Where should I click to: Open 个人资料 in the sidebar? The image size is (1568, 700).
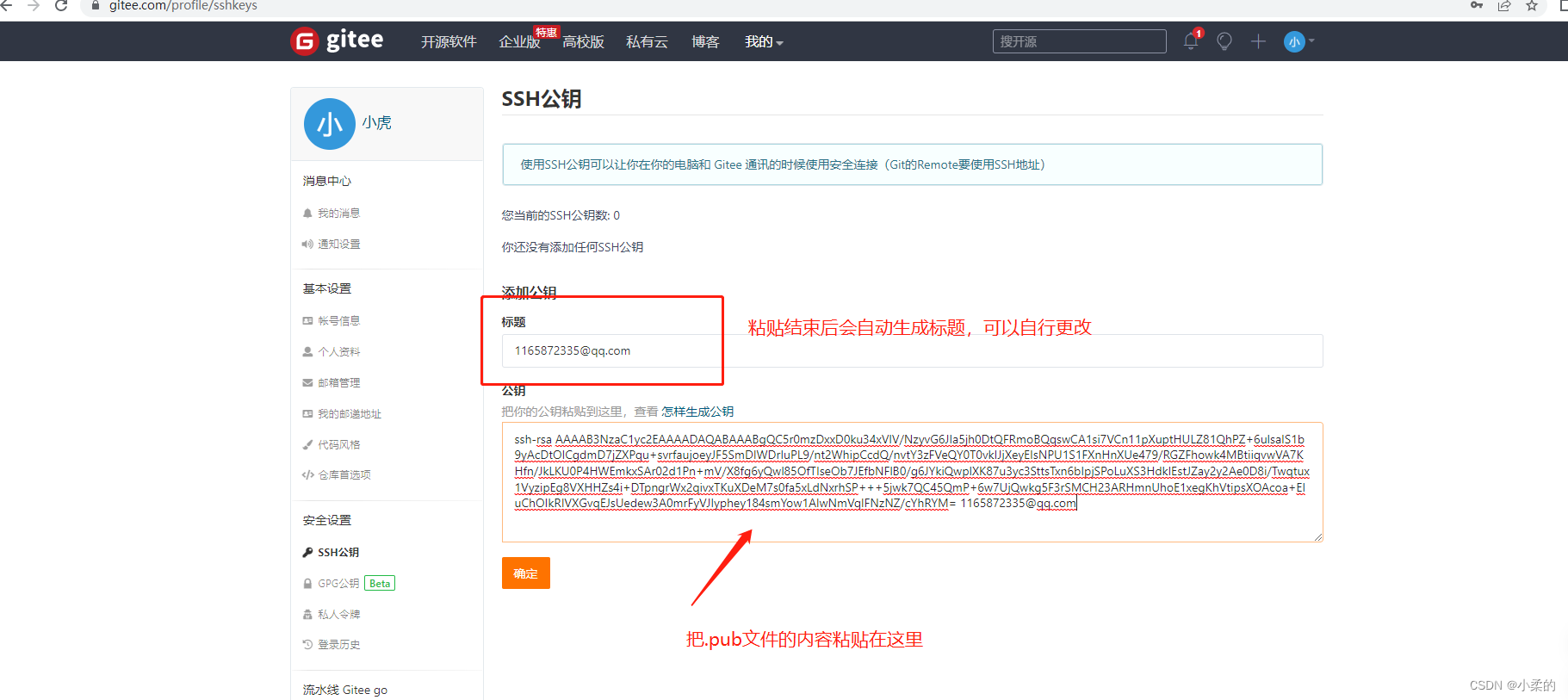(x=338, y=351)
